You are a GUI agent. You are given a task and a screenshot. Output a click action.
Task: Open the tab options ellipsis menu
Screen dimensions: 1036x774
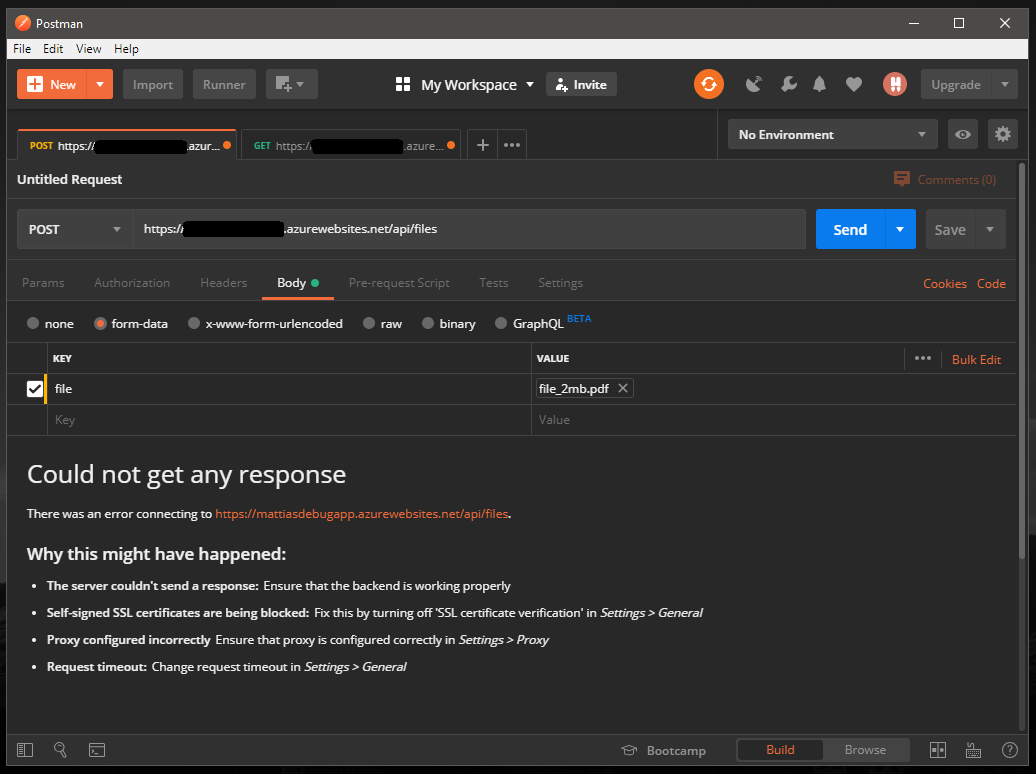tap(511, 145)
